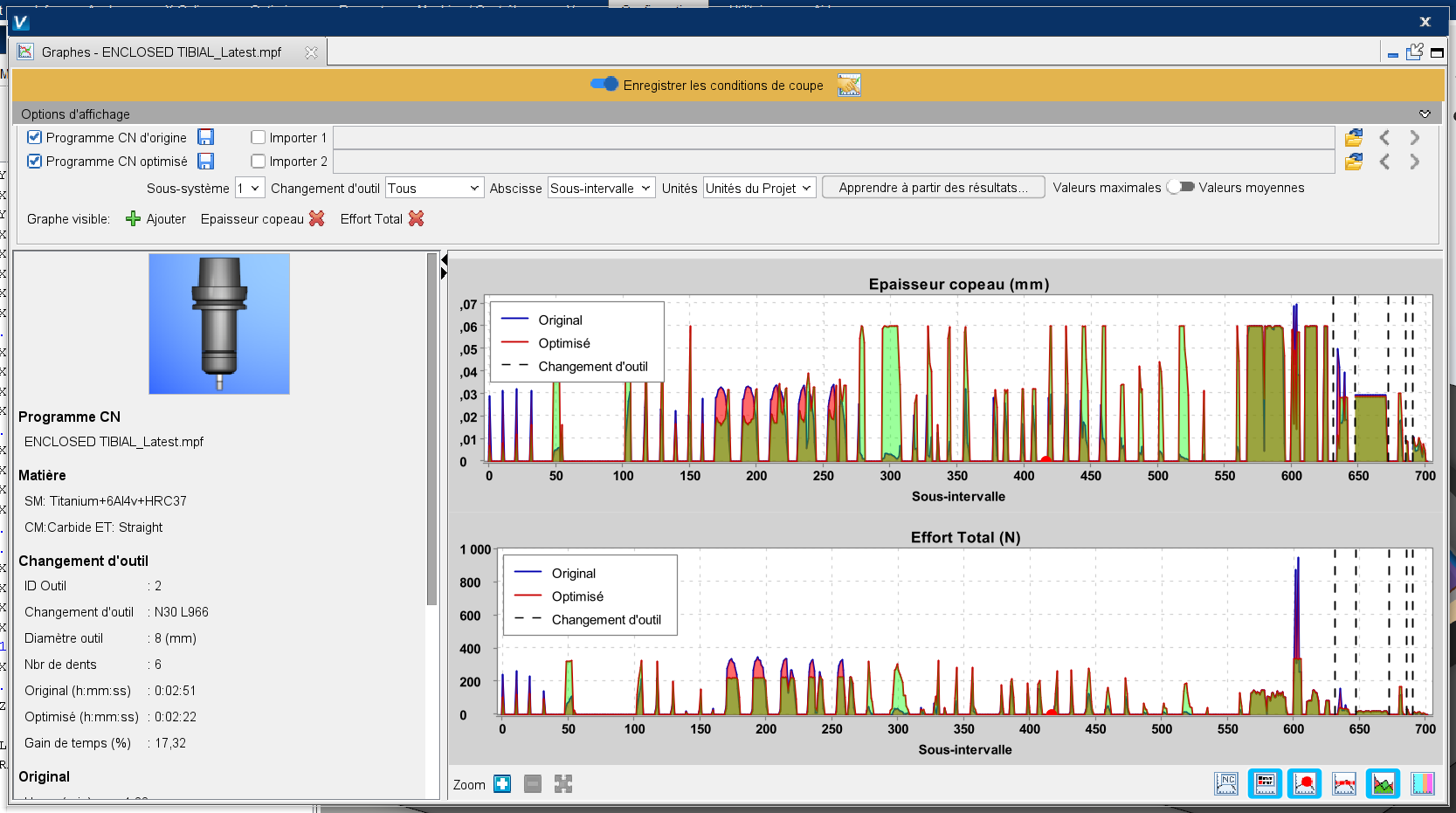Open folder icon for Importer 1
1456x813 pixels.
pyautogui.click(x=1354, y=137)
